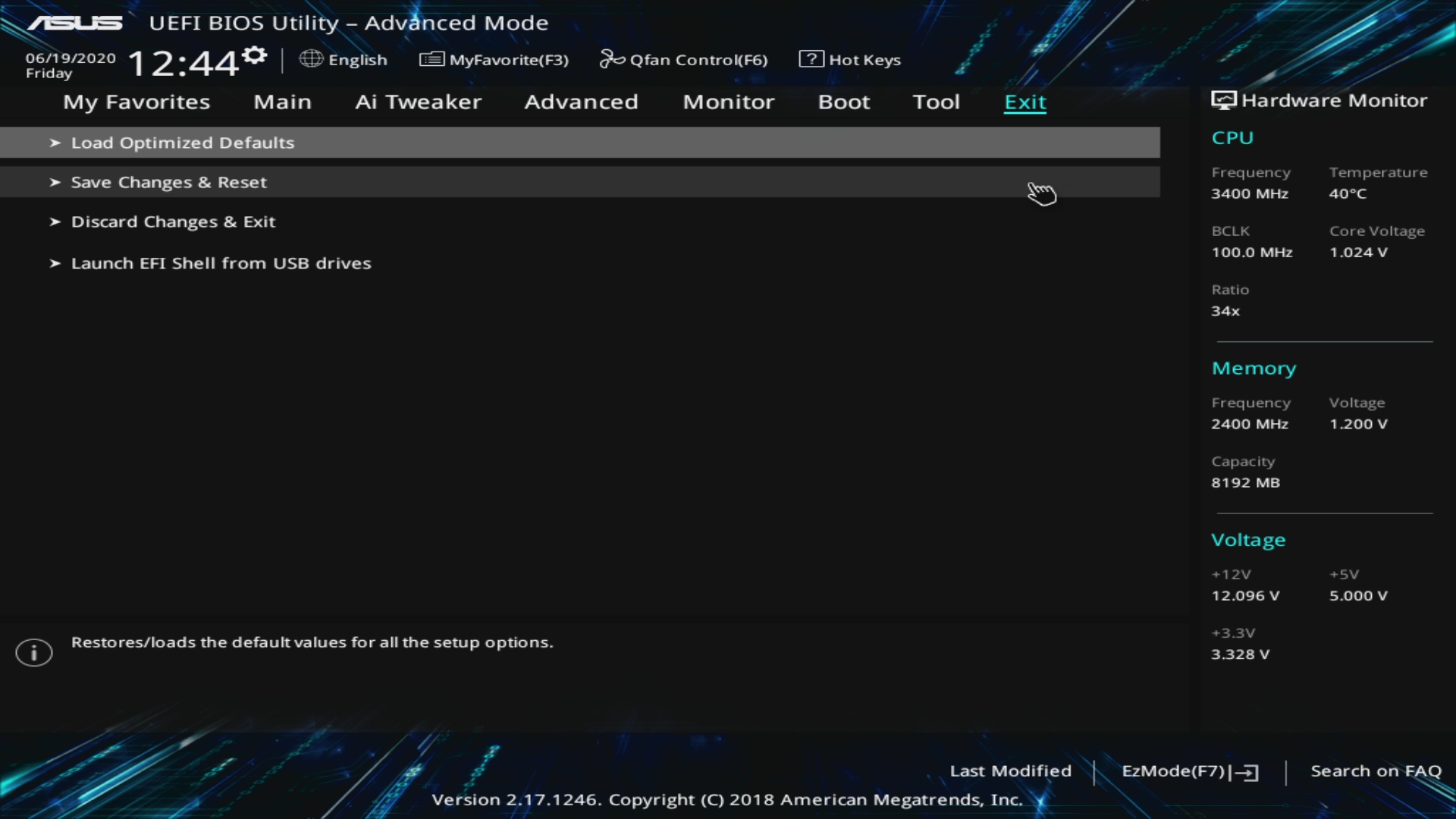Select the Tool tab
The height and width of the screenshot is (819, 1456).
click(x=936, y=102)
